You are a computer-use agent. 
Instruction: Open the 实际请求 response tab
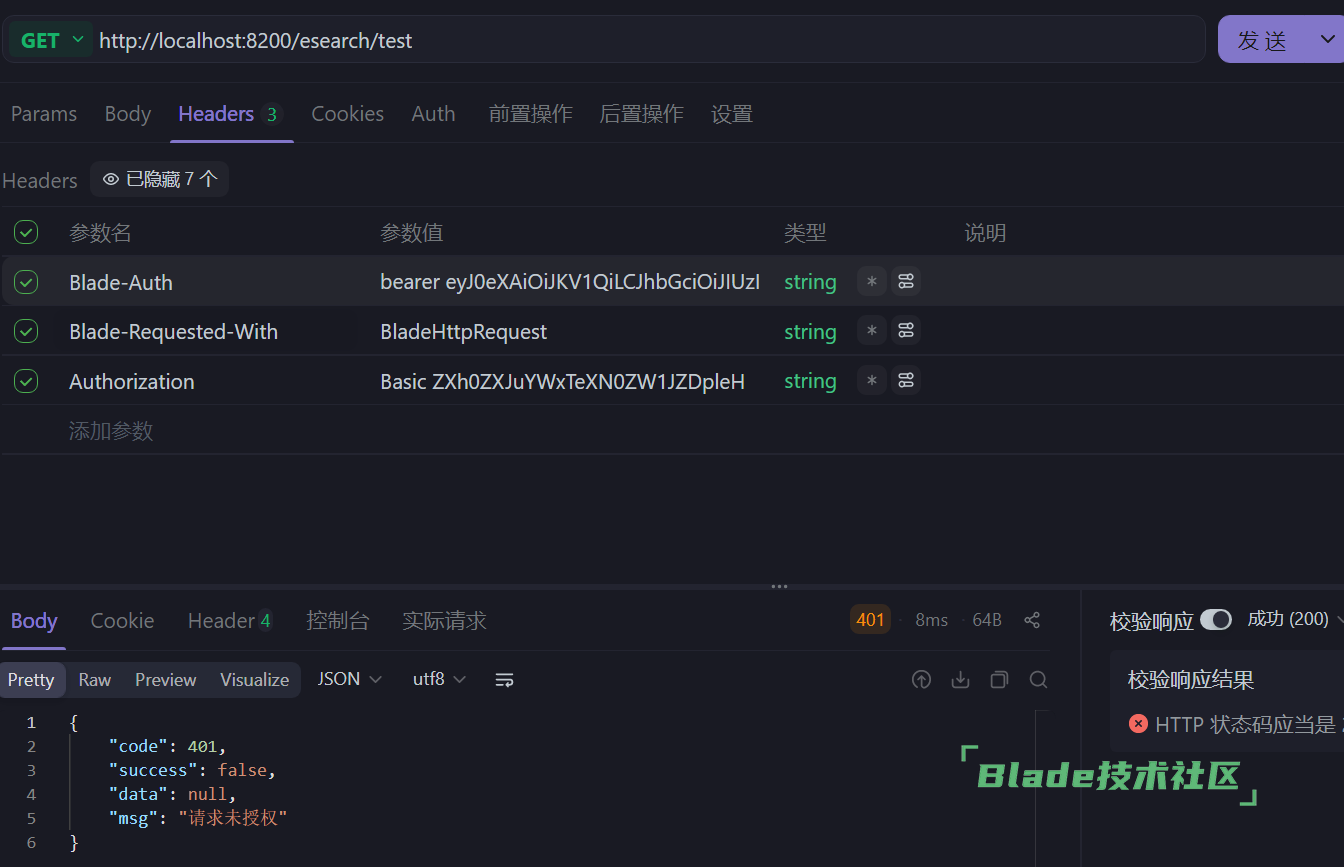[444, 621]
